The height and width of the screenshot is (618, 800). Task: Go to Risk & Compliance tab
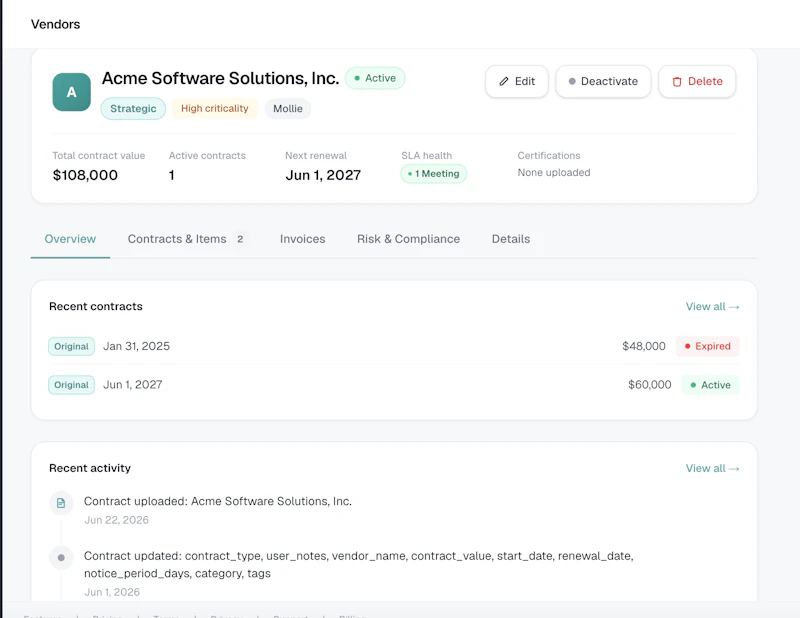[408, 239]
